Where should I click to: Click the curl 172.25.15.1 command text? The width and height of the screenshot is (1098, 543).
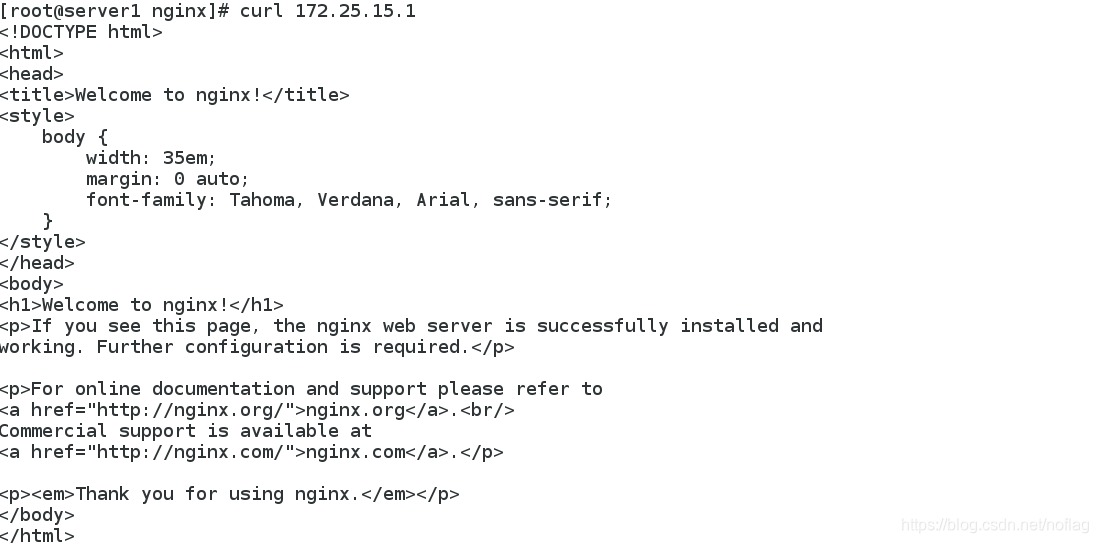[x=328, y=11]
